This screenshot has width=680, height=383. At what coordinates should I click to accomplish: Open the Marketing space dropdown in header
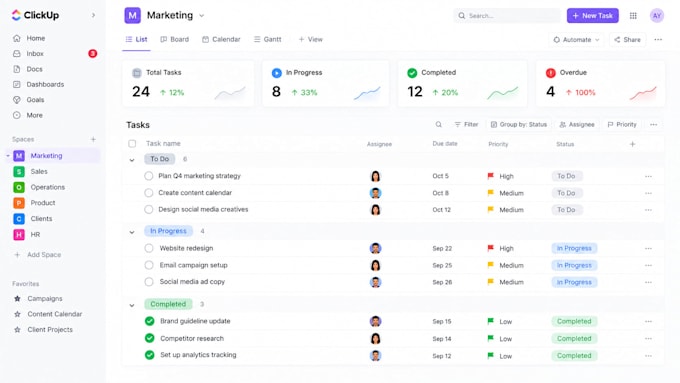202,16
